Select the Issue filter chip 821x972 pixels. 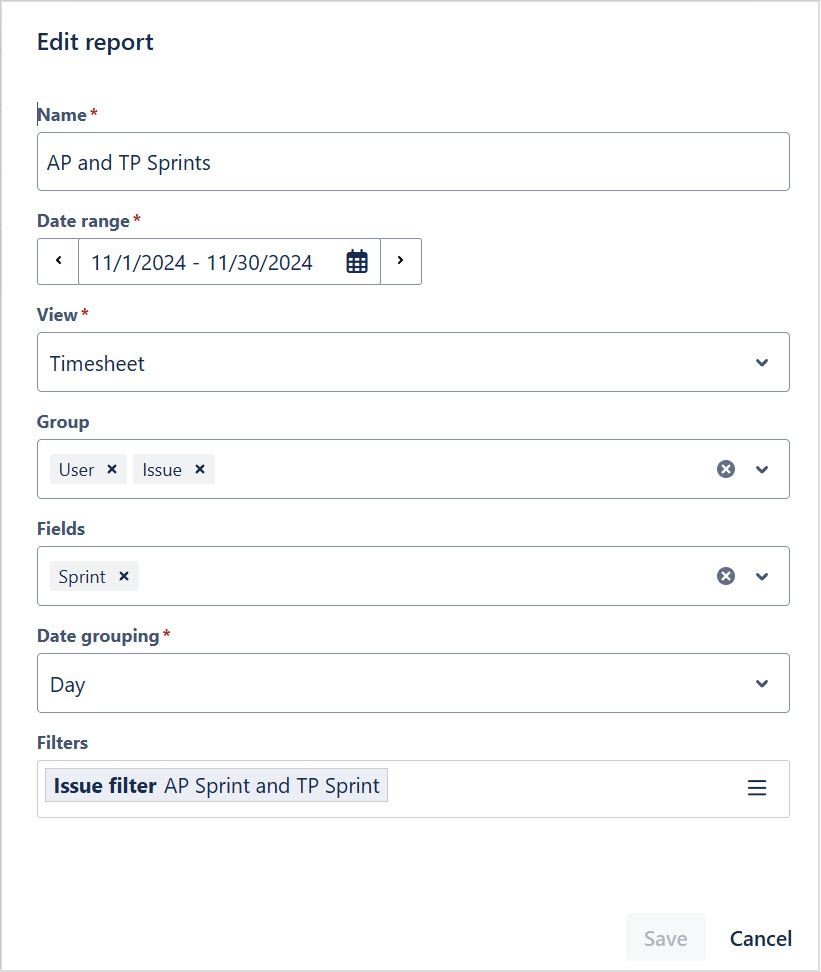click(216, 786)
